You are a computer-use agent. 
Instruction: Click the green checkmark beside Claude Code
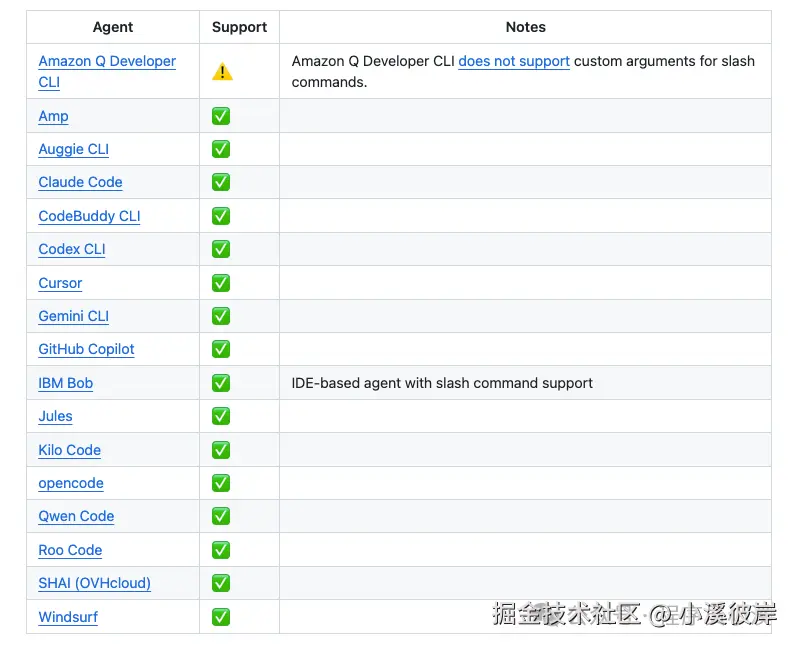(221, 182)
